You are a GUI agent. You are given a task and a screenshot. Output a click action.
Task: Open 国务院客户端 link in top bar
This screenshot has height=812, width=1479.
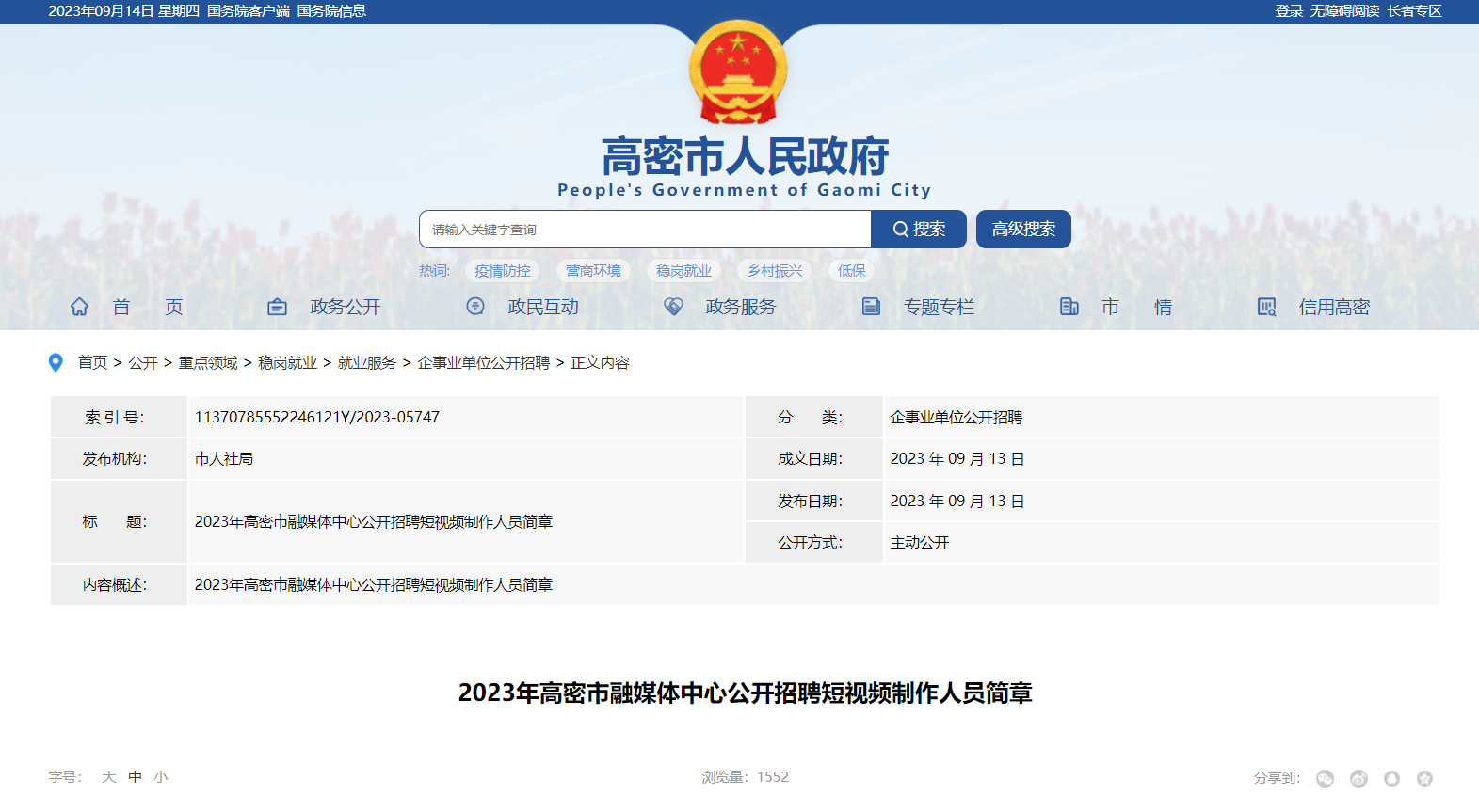(x=249, y=11)
